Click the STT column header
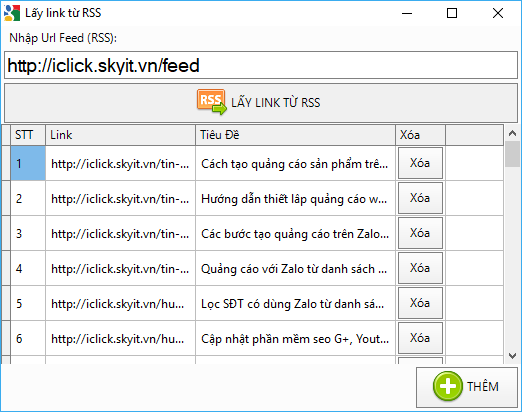 pos(28,135)
